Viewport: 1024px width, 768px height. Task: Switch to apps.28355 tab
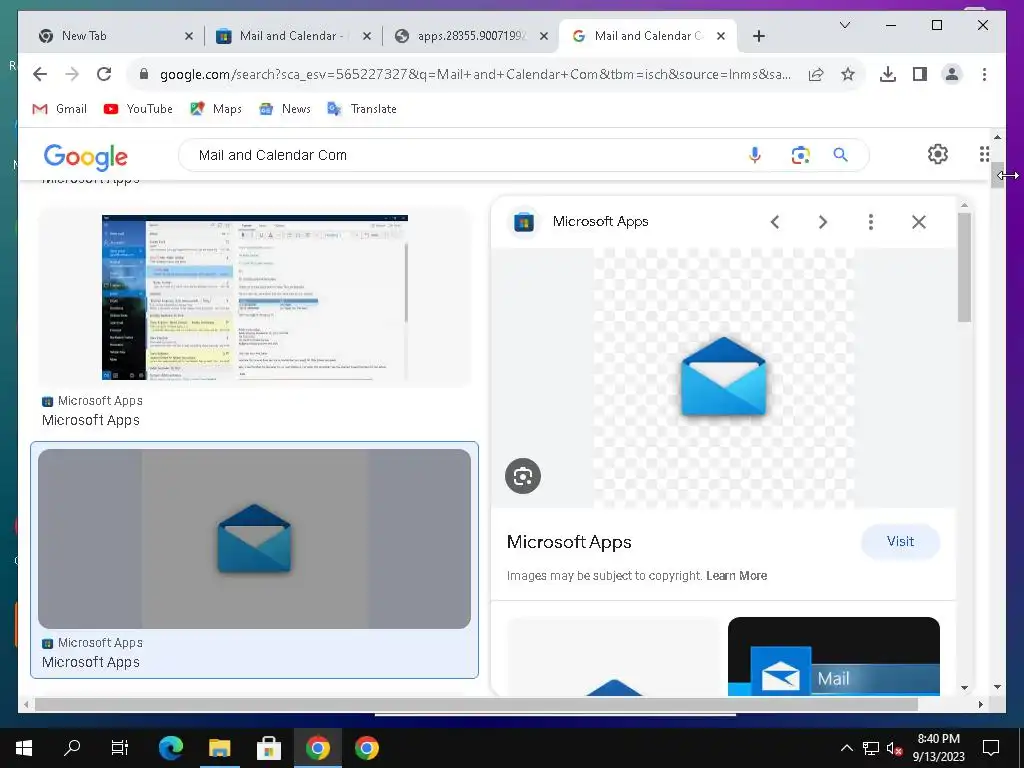[472, 36]
